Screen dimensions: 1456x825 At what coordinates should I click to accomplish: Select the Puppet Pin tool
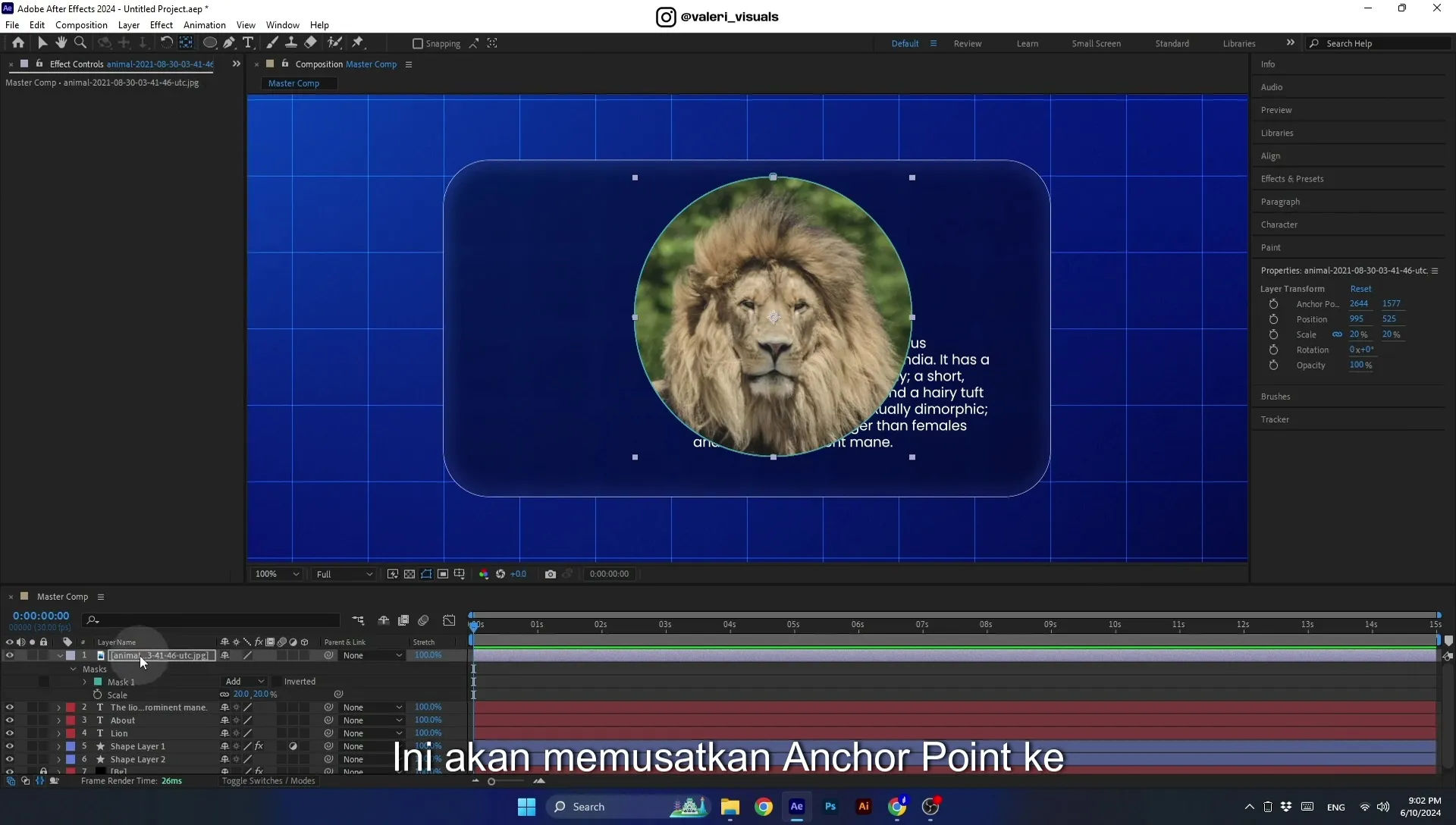coord(358,43)
